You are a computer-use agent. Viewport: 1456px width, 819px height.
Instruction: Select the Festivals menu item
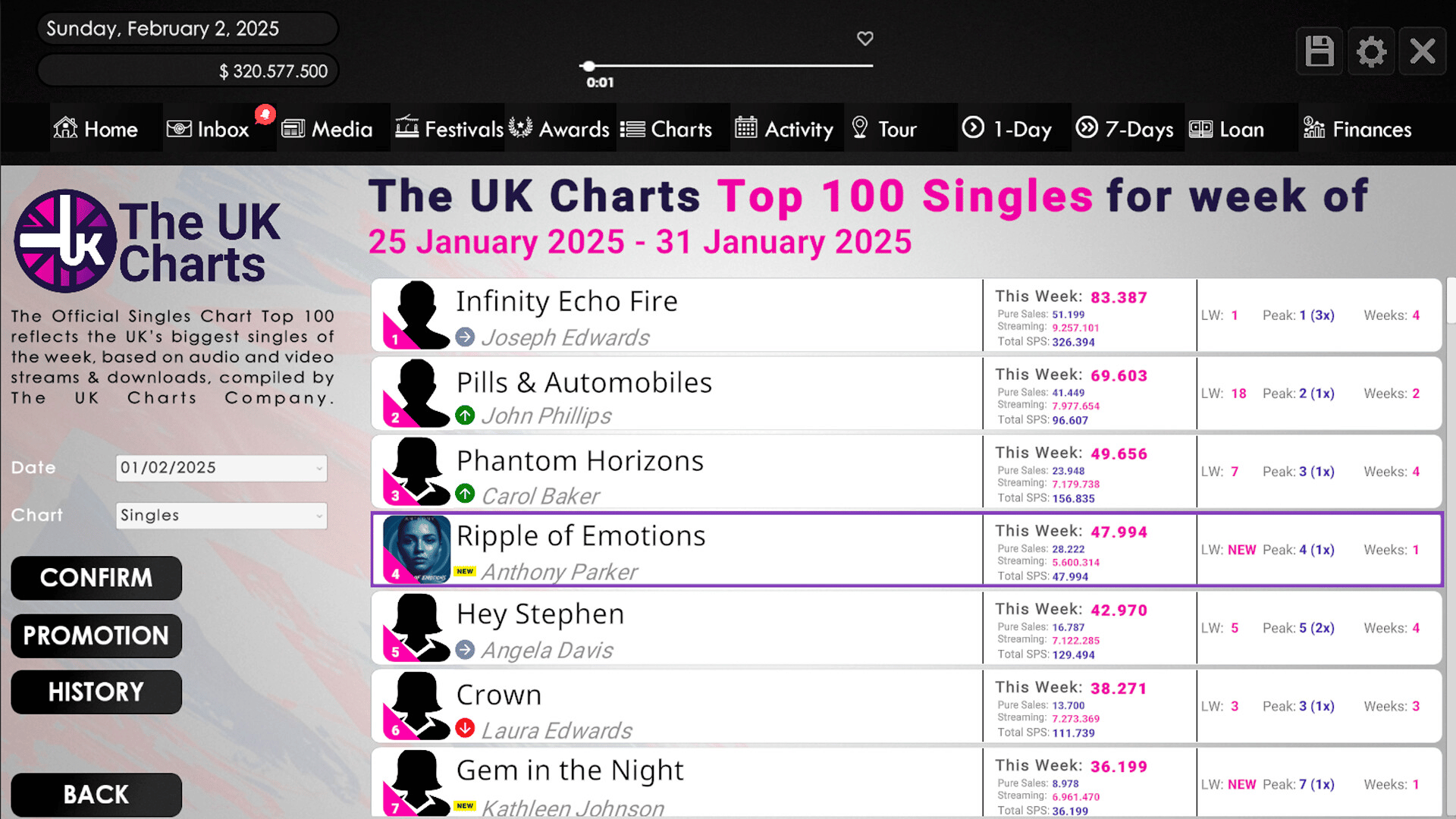coord(449,129)
